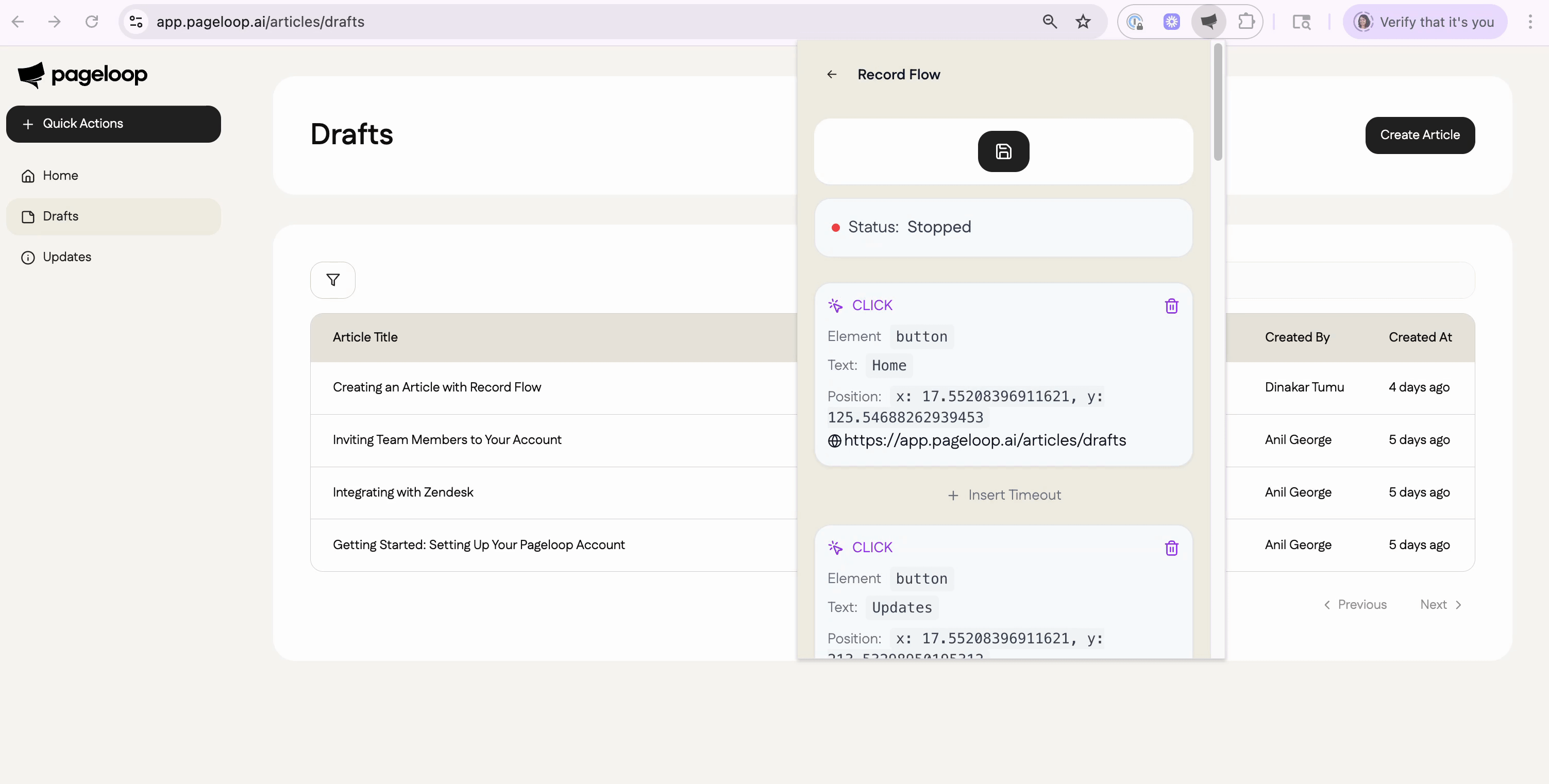Open Updates in sidebar

pos(114,258)
